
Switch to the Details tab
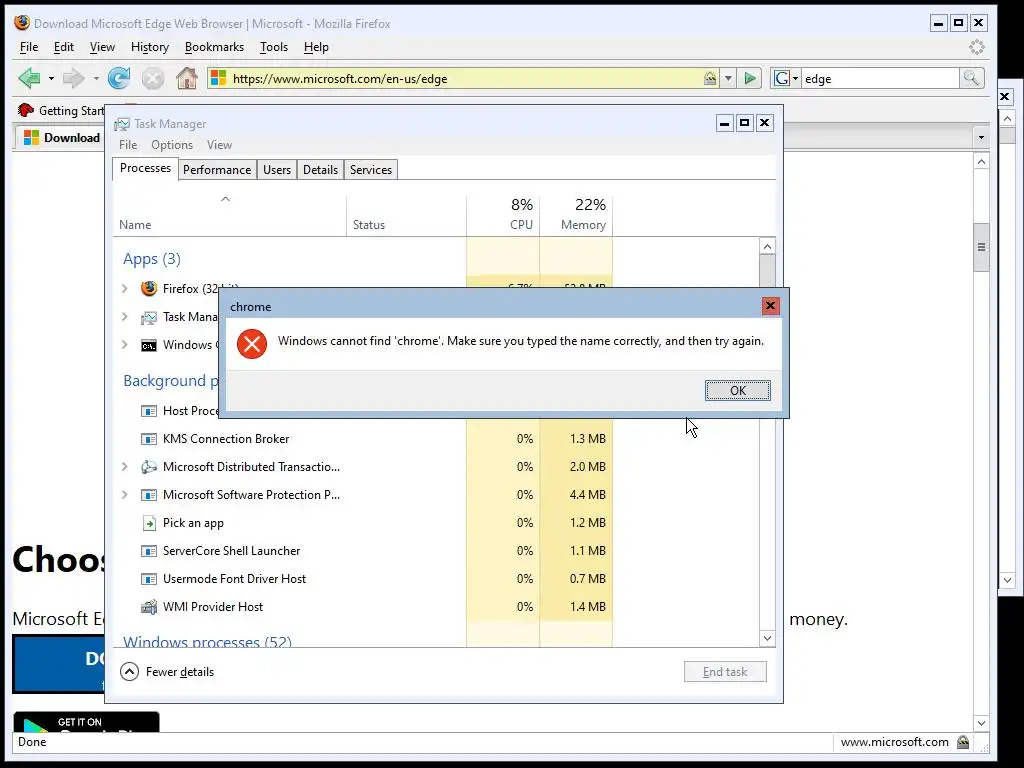tap(320, 170)
